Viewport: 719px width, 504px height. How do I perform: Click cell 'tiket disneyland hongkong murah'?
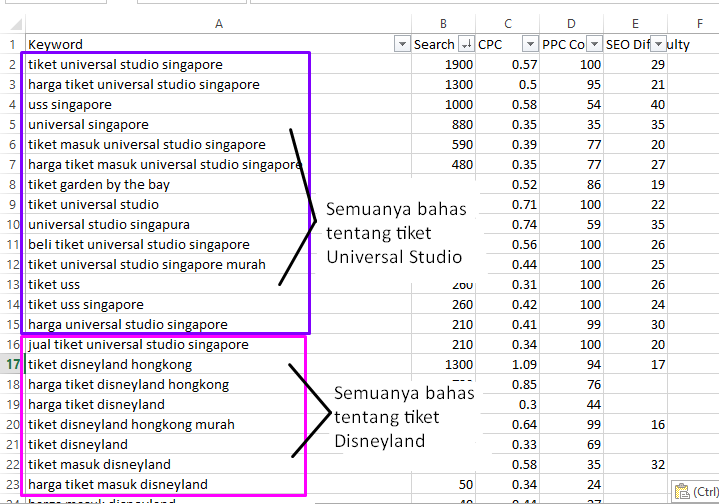218,425
